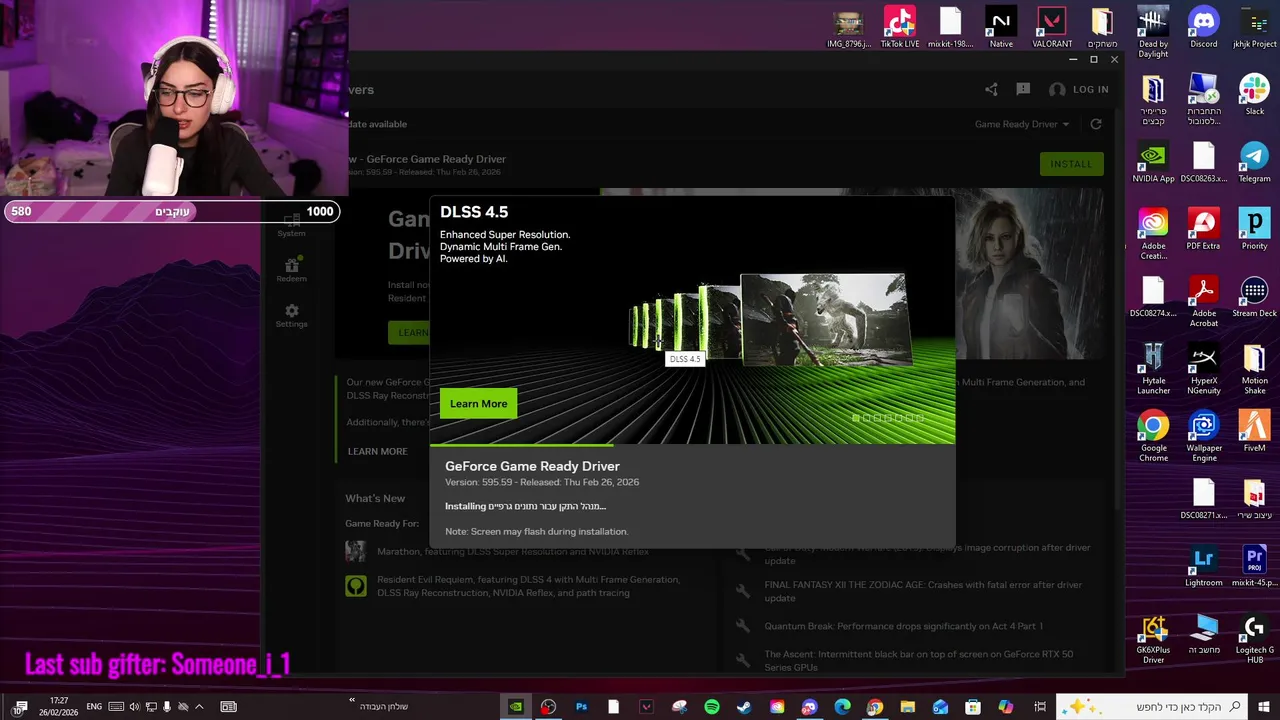Viewport: 1280px width, 720px height.
Task: Click Learn More on the DLSS 4.5 banner
Action: tap(478, 403)
